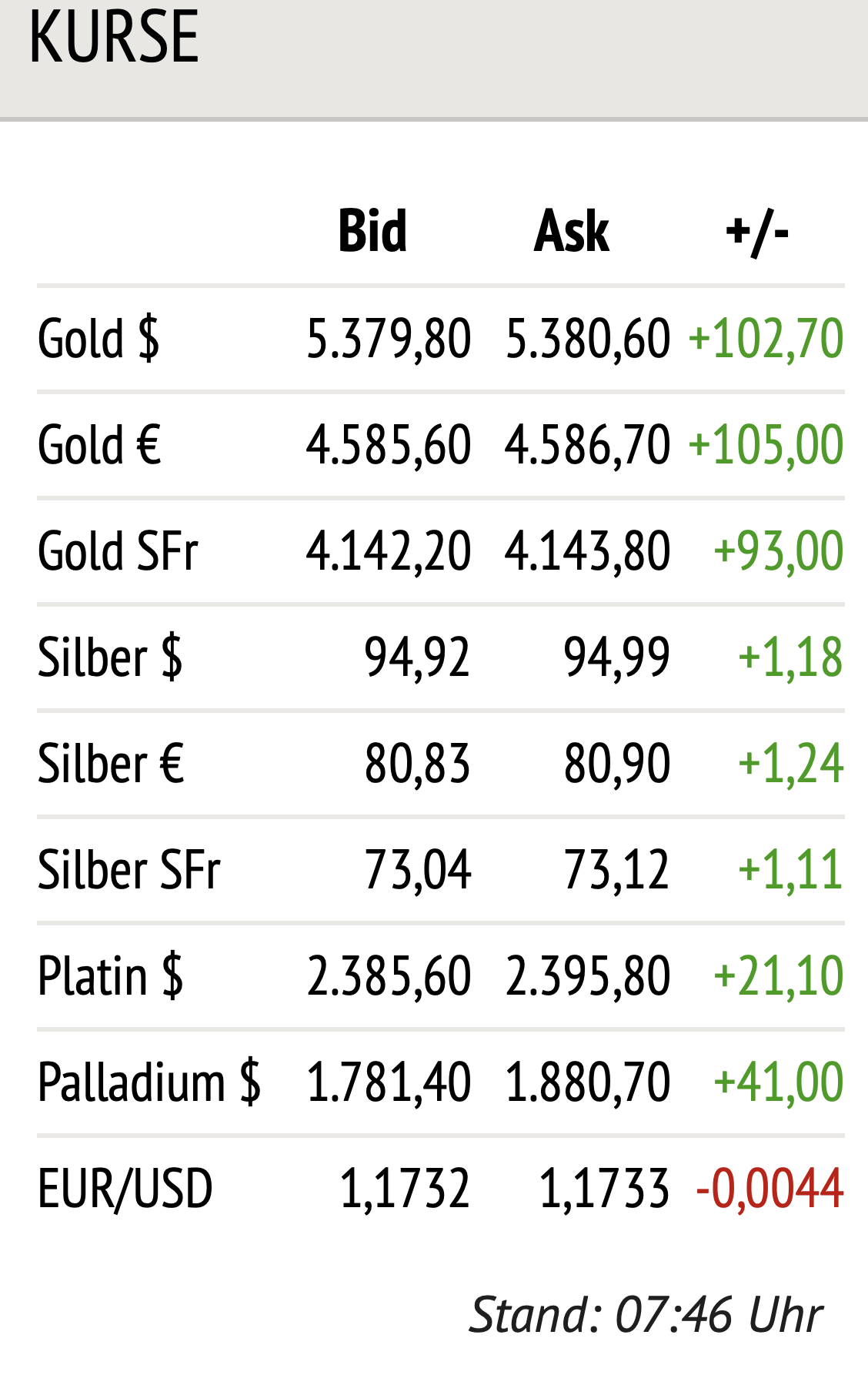Tap Palladium $ bid price 1.781,40
This screenshot has width=868, height=1375.
(389, 1082)
